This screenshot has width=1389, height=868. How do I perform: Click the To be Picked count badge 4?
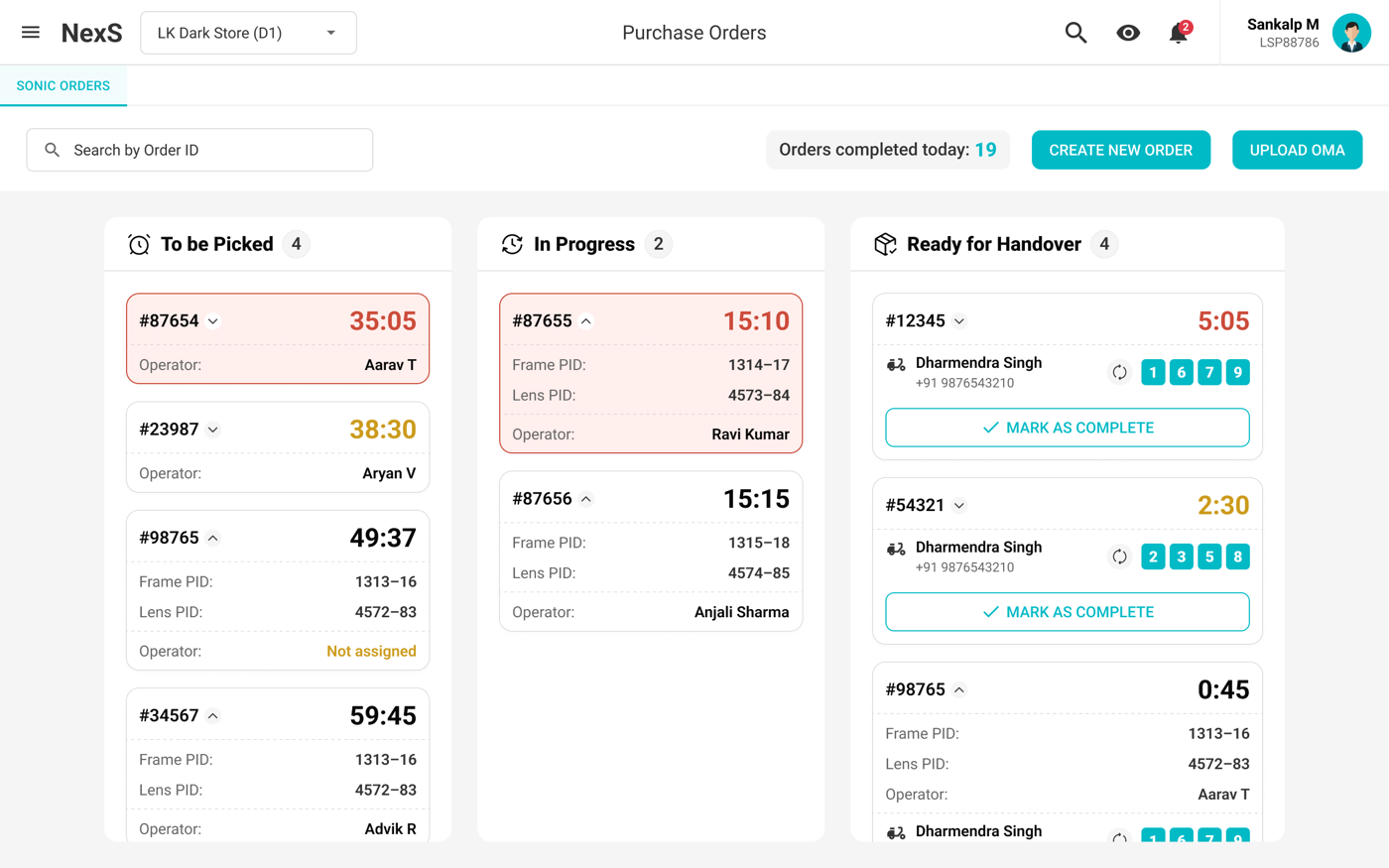(296, 244)
